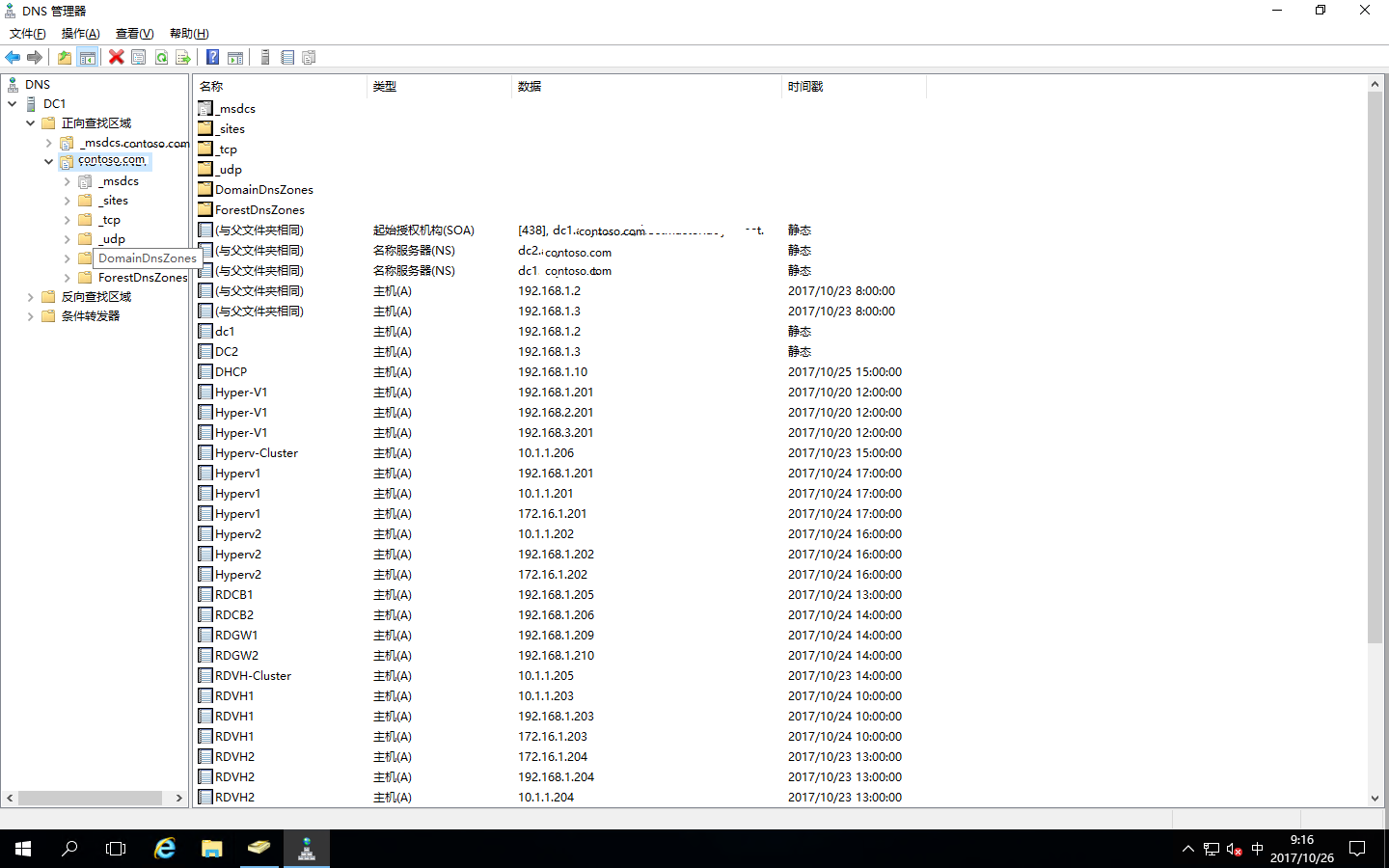Screen dimensions: 1389x868
Task: Launch Internet Explorer from the taskbar
Action: point(165,849)
